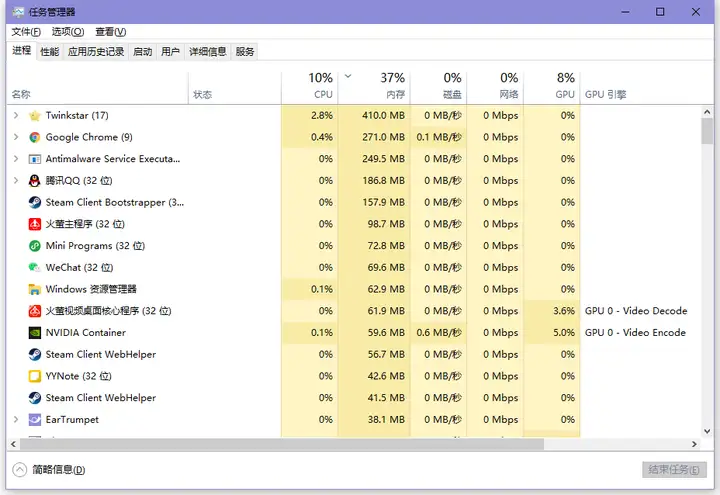Click the vertical scrollbar up arrow
The image size is (720, 495).
(x=707, y=112)
